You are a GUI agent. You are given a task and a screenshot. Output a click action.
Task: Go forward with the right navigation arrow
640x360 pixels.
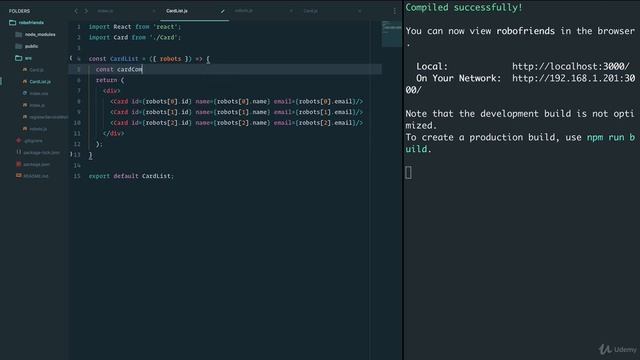point(86,11)
